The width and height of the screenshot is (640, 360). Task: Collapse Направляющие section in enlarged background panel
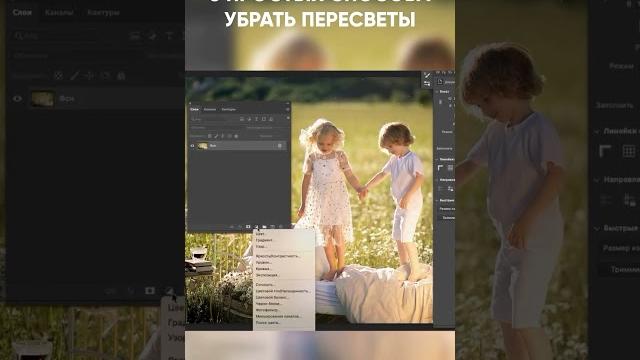coord(597,180)
